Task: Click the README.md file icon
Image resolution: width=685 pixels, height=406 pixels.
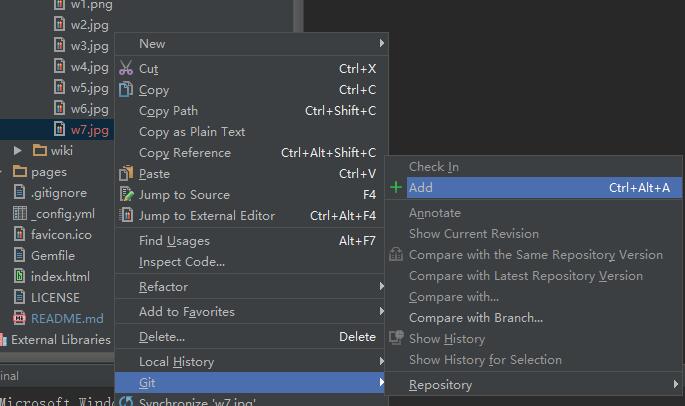Action: pos(20,319)
